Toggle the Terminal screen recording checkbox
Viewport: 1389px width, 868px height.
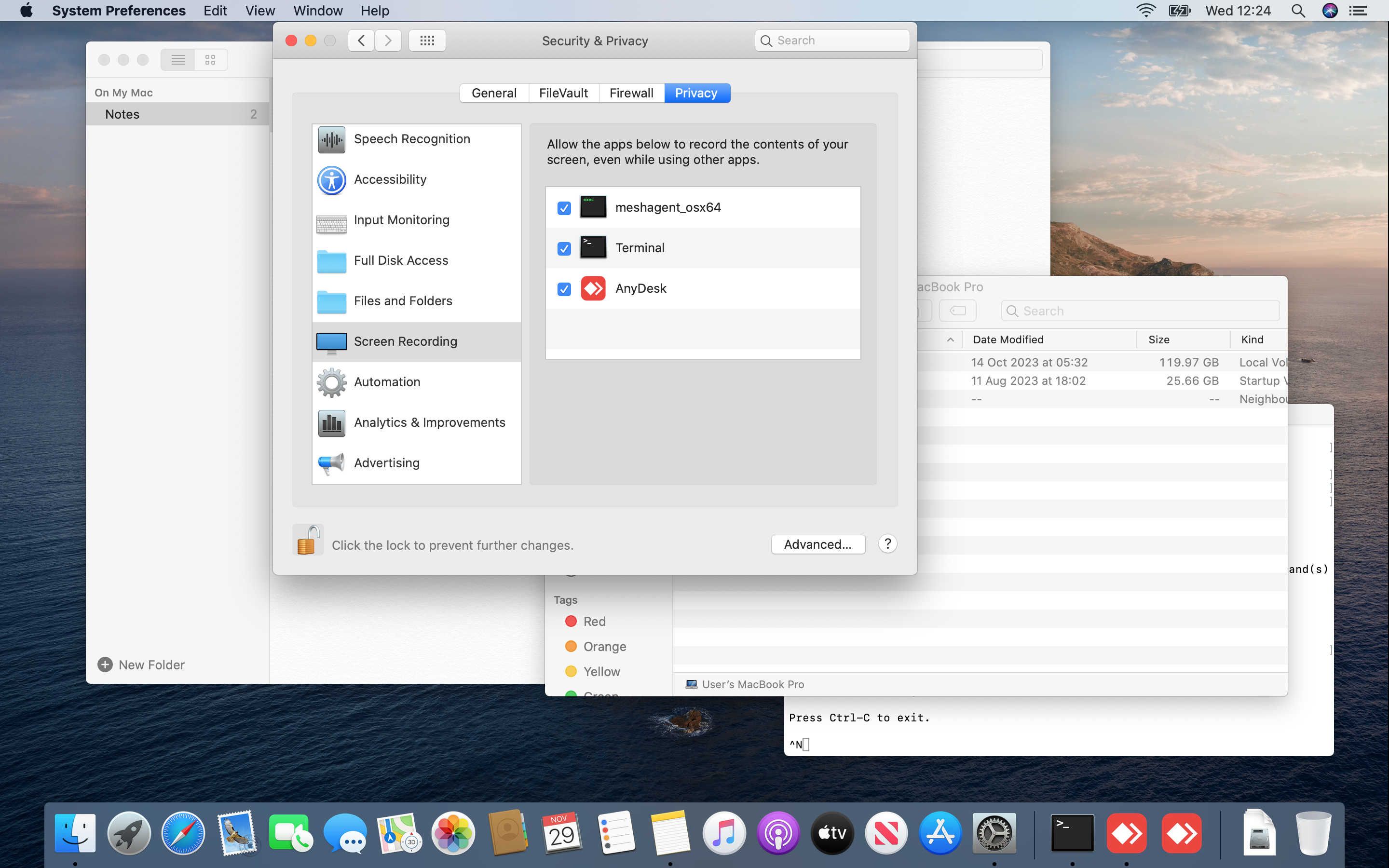tap(564, 248)
